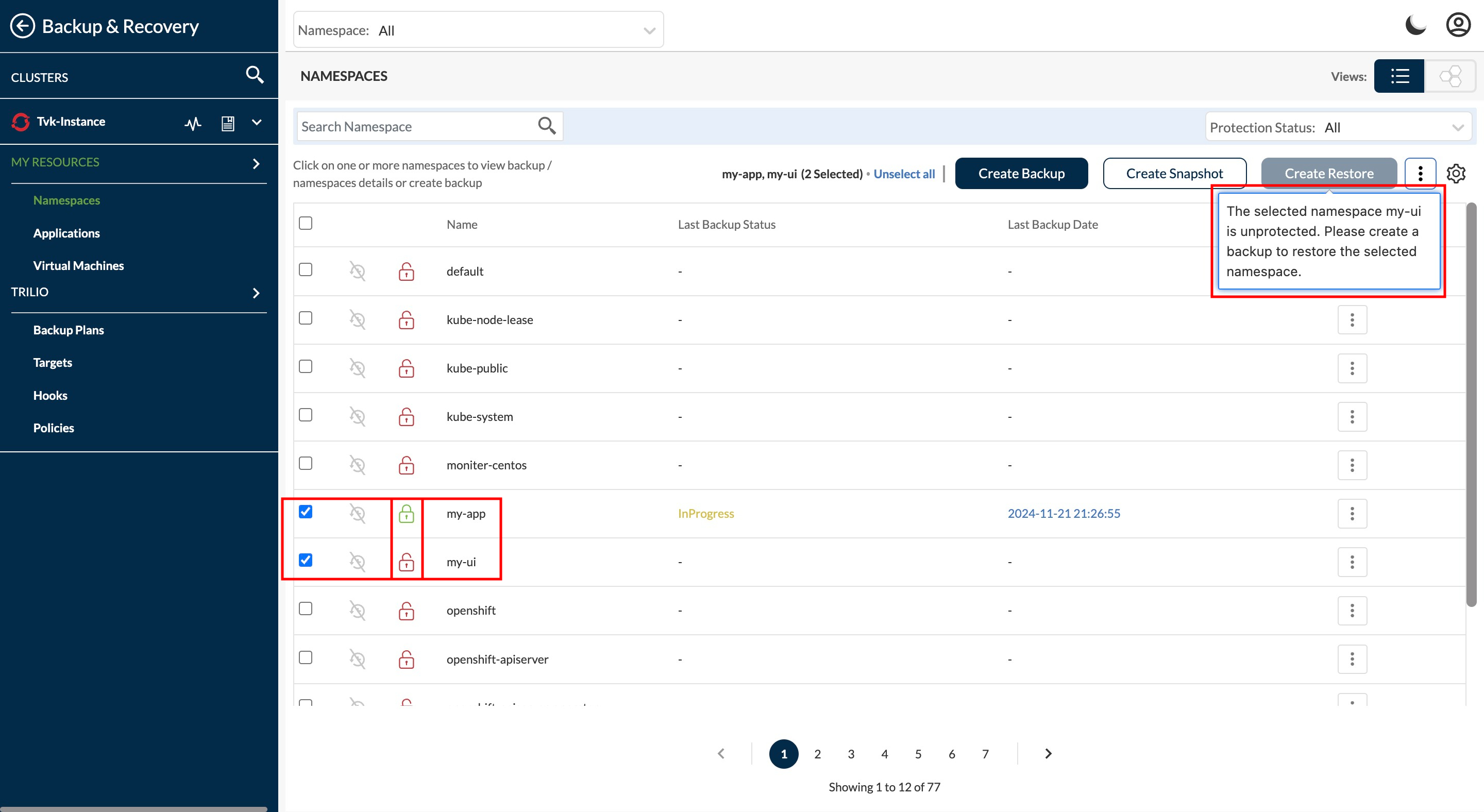
Task: Expand the Tvk-Instance cluster chevron
Action: pos(257,122)
